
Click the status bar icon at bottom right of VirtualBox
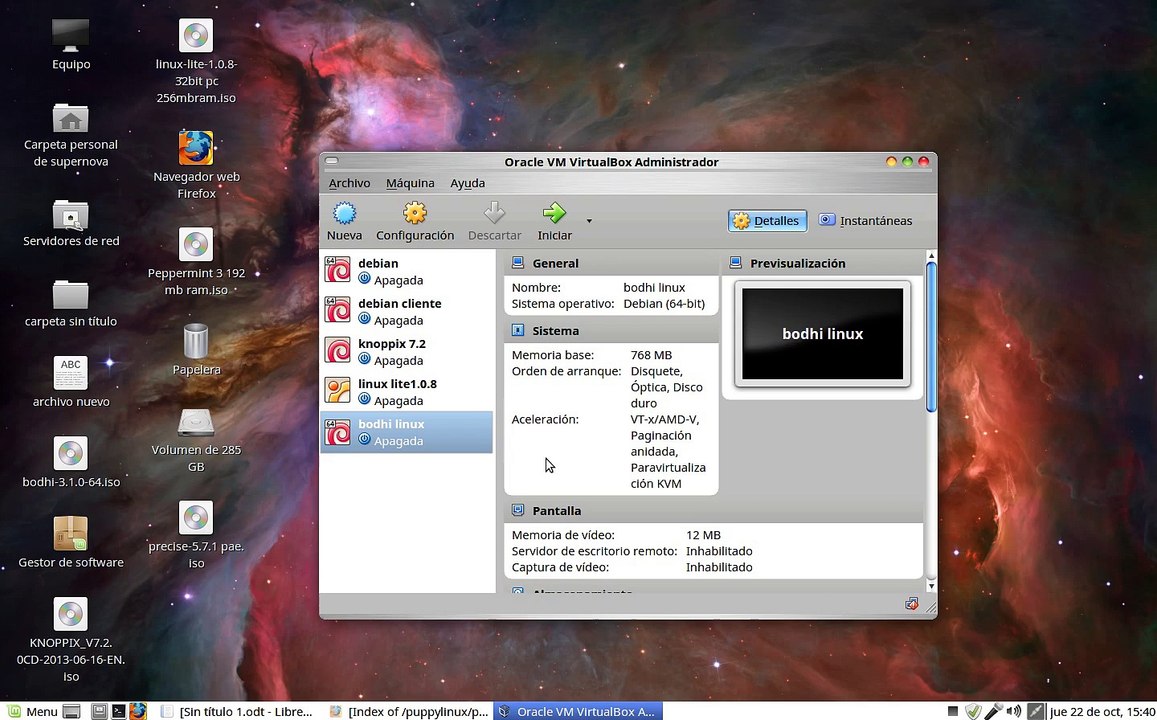pos(912,604)
